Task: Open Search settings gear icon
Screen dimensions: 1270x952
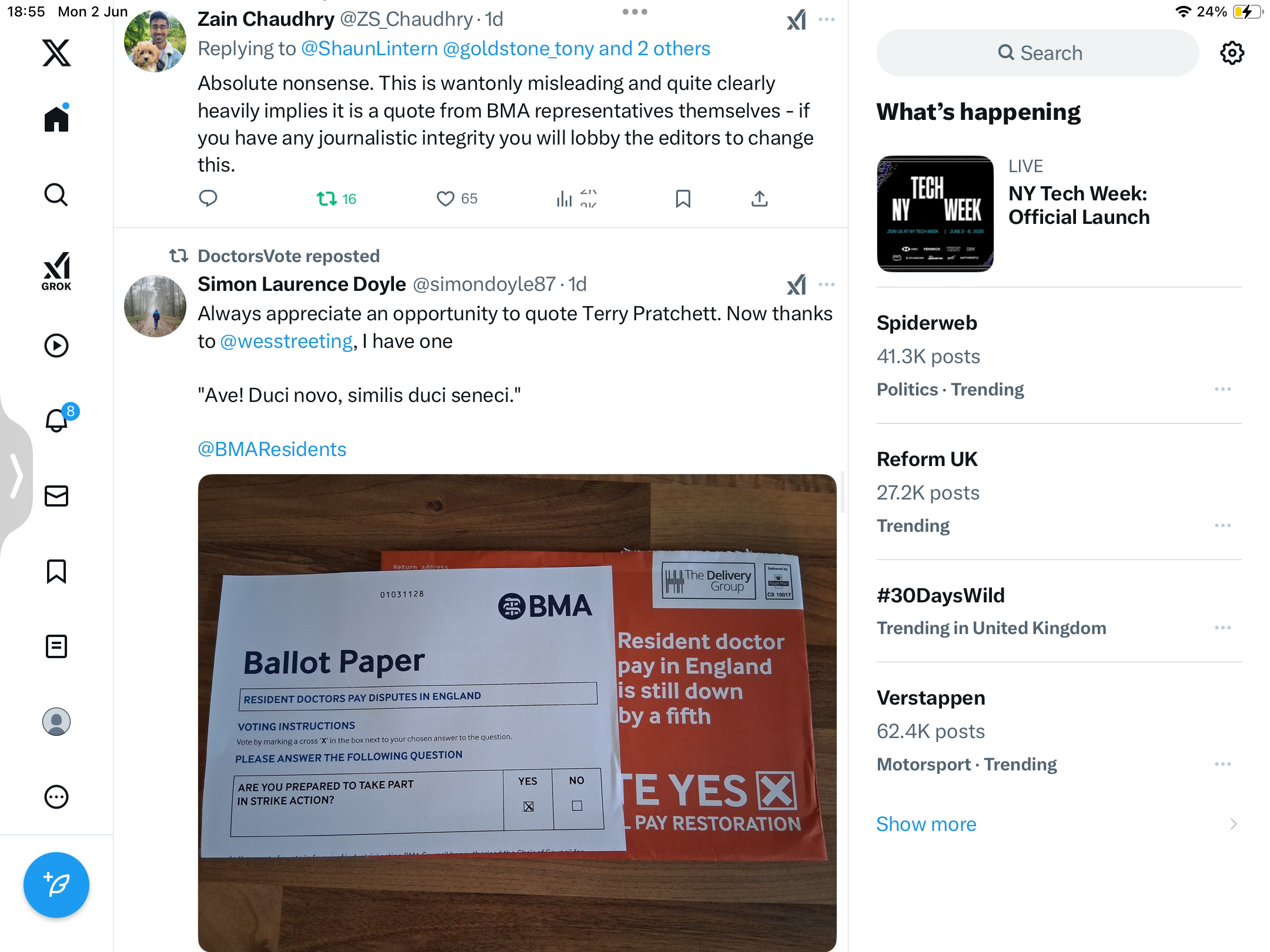Action: click(1232, 53)
